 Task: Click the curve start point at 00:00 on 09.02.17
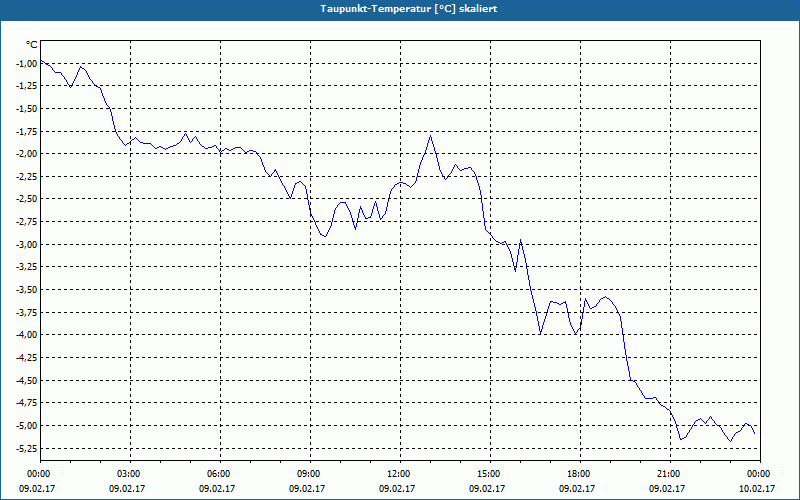click(x=41, y=61)
